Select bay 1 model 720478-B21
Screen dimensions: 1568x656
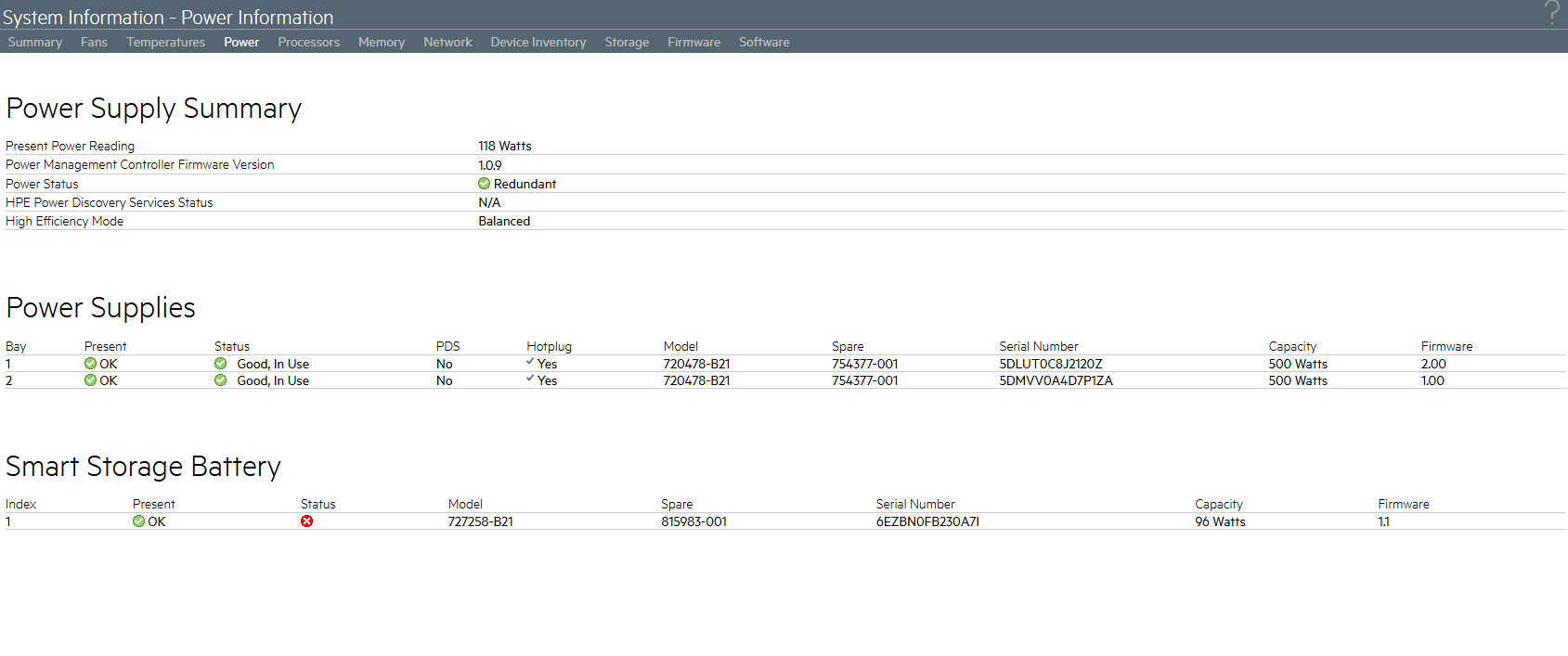click(697, 364)
